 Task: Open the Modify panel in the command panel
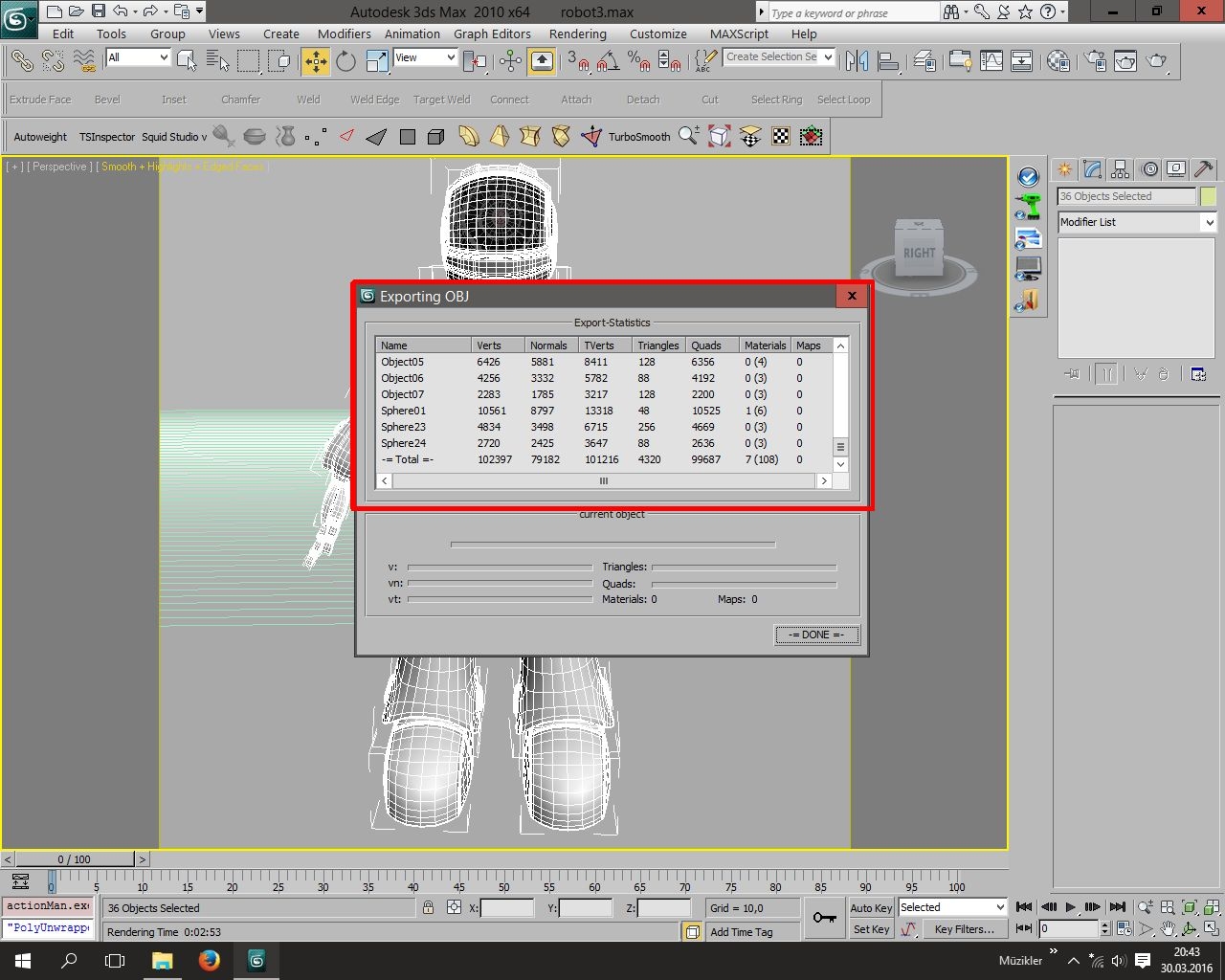point(1092,168)
